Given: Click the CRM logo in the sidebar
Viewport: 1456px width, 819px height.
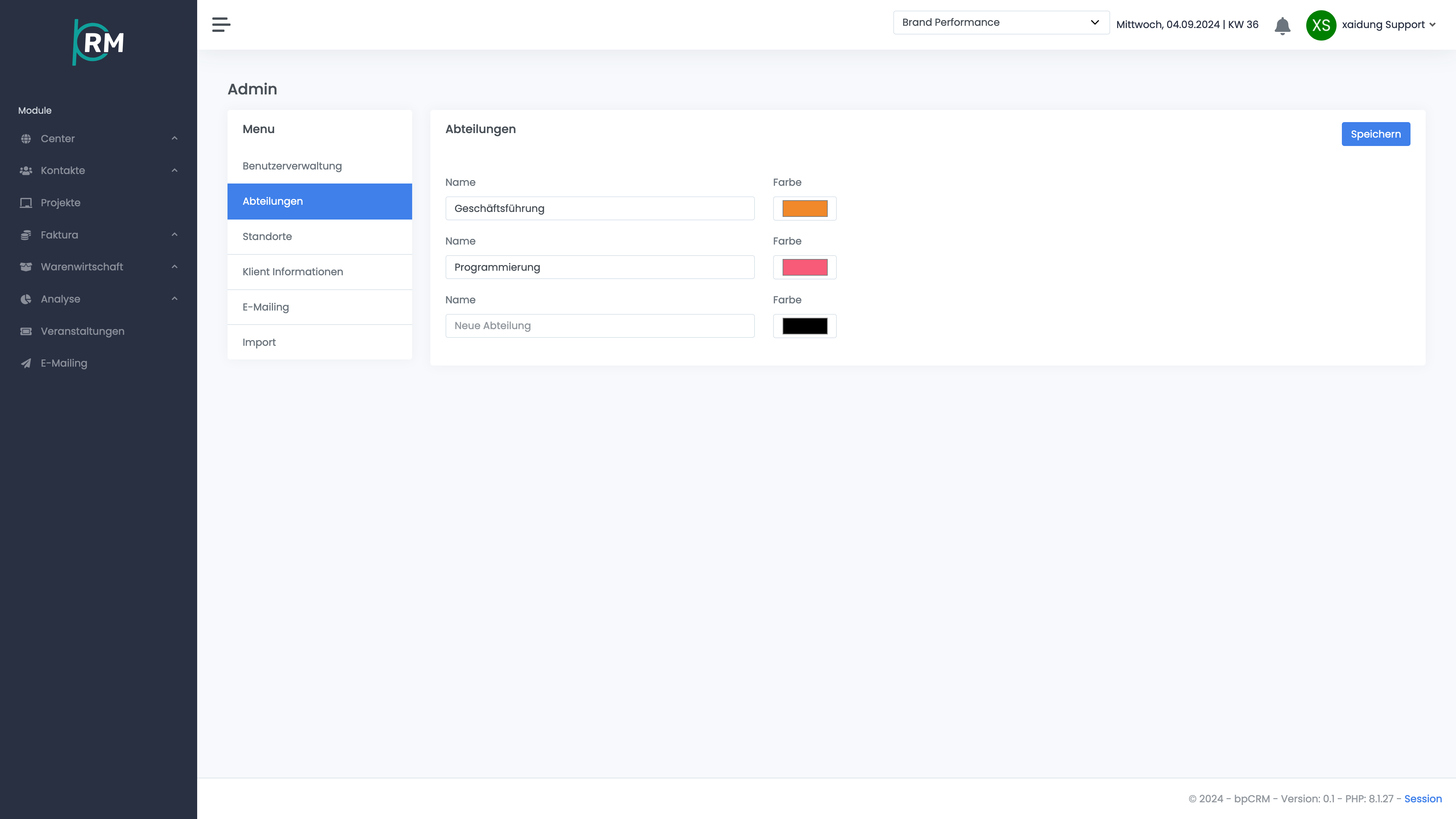Looking at the screenshot, I should coord(98,42).
